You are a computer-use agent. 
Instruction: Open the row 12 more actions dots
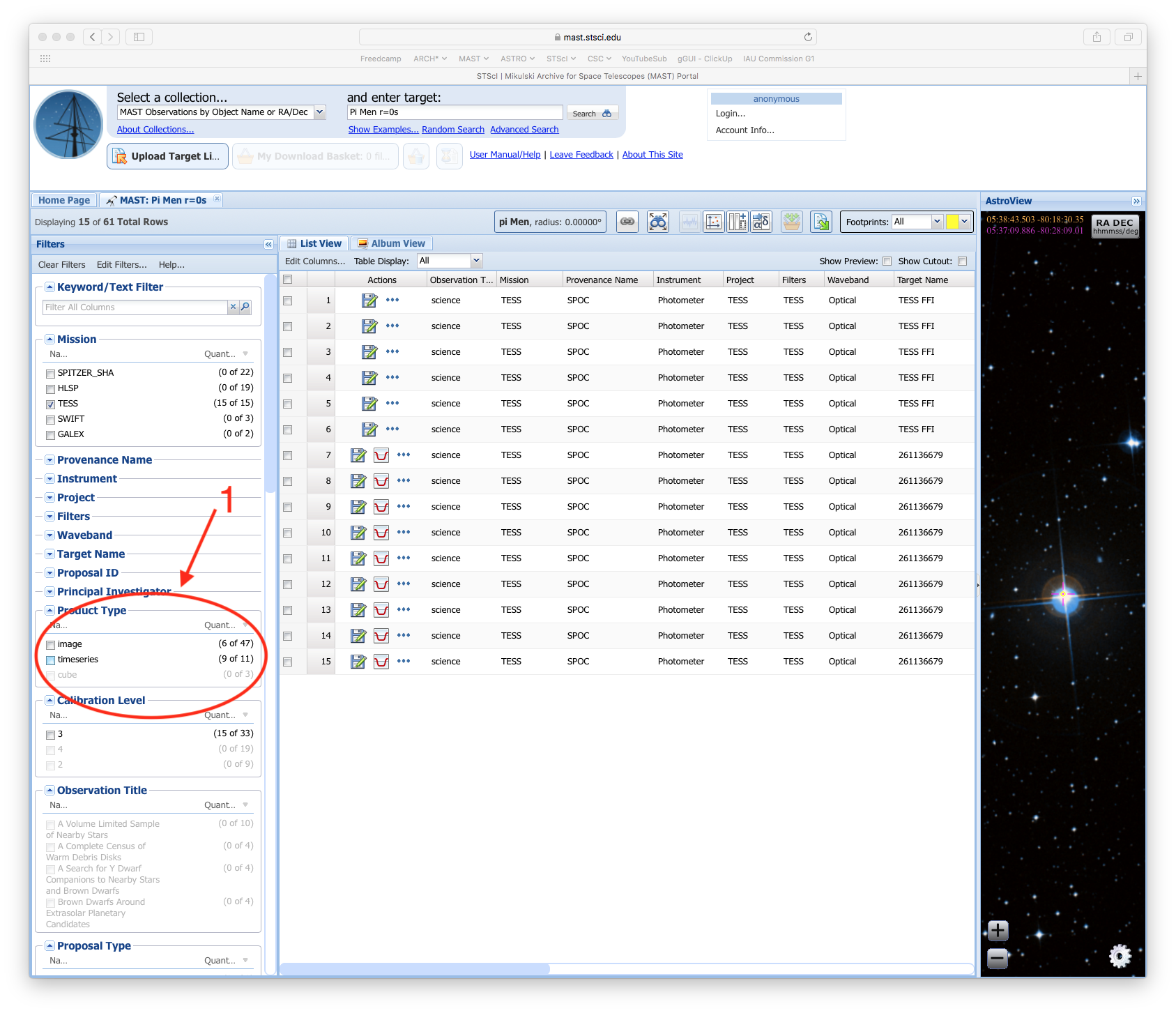pos(404,584)
